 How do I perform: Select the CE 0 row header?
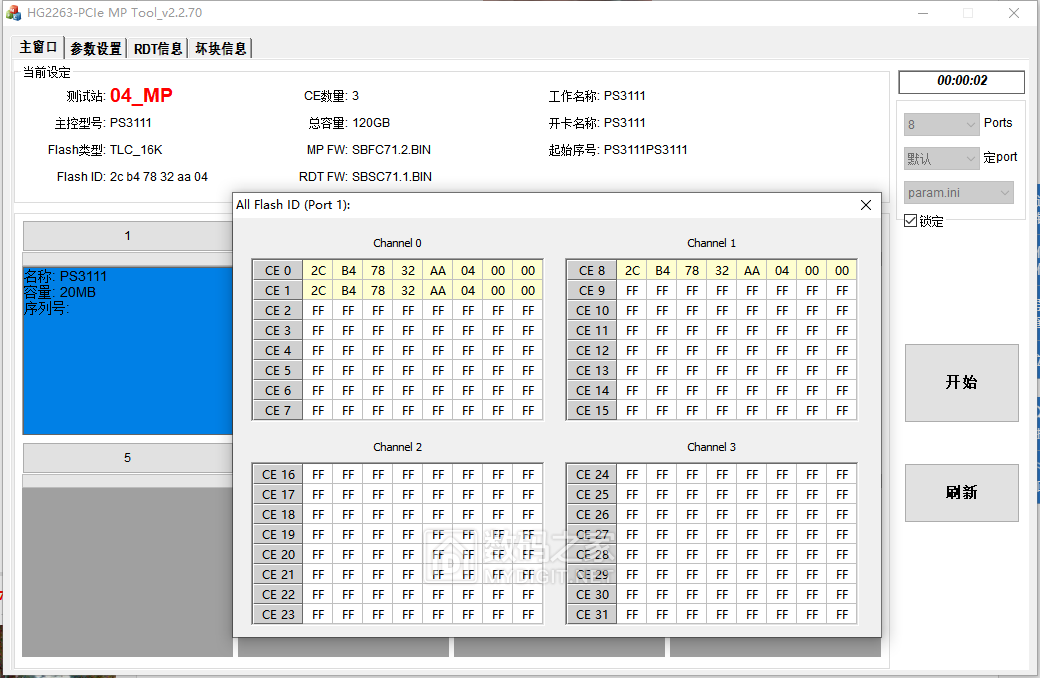(x=277, y=271)
